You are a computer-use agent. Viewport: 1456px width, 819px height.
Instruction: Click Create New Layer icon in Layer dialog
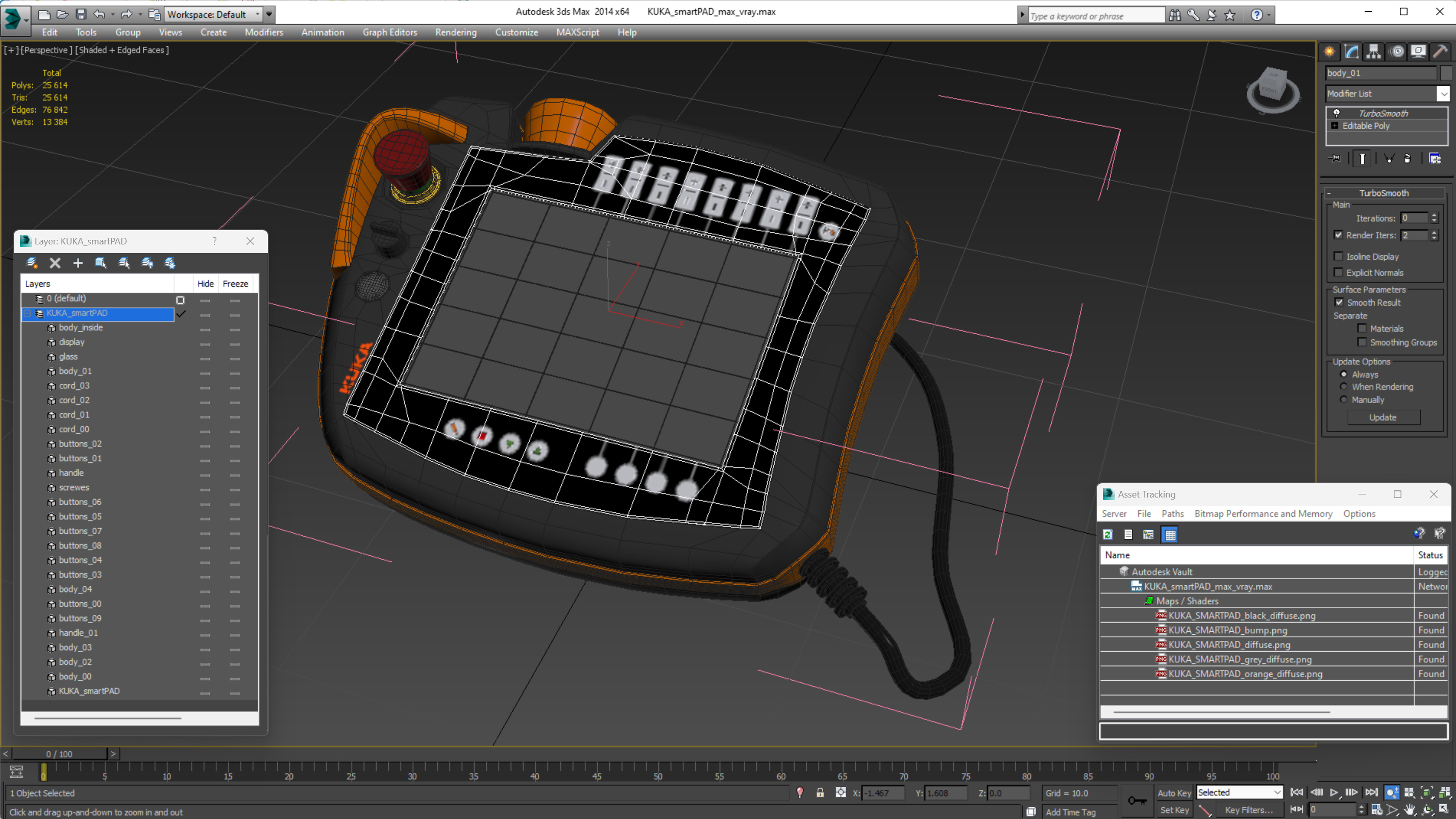tap(32, 263)
